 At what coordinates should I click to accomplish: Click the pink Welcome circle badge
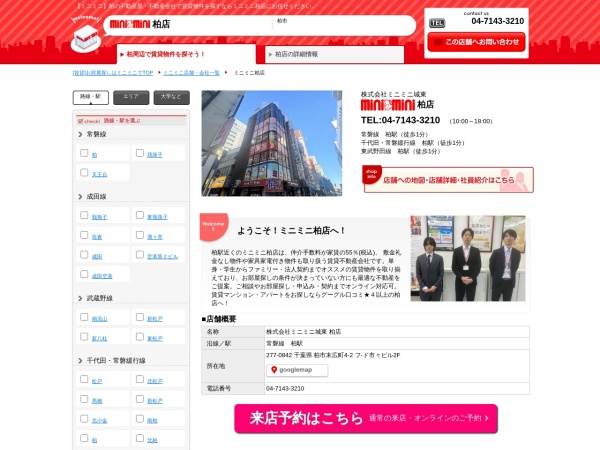click(214, 226)
